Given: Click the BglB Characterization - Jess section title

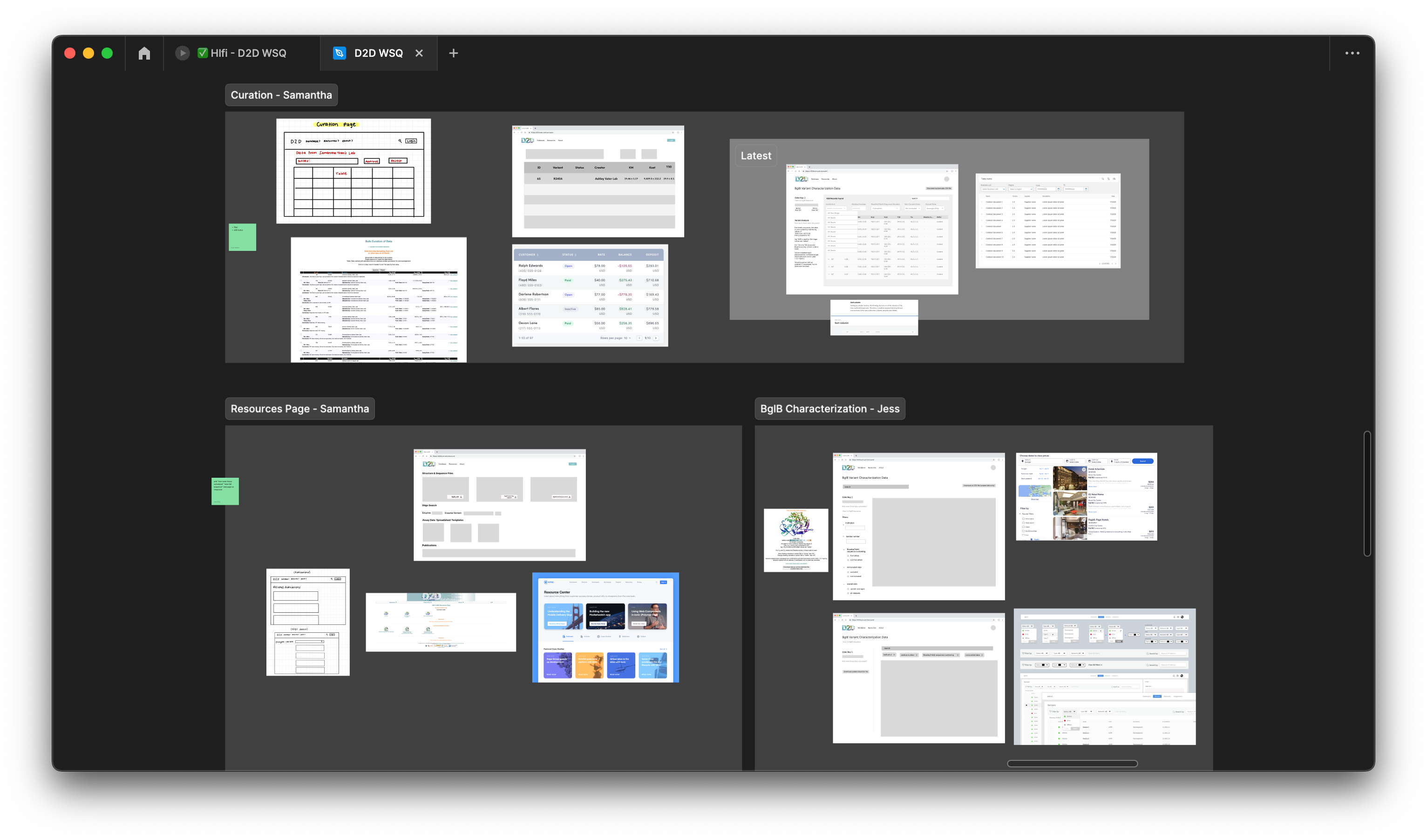Looking at the screenshot, I should pyautogui.click(x=829, y=409).
